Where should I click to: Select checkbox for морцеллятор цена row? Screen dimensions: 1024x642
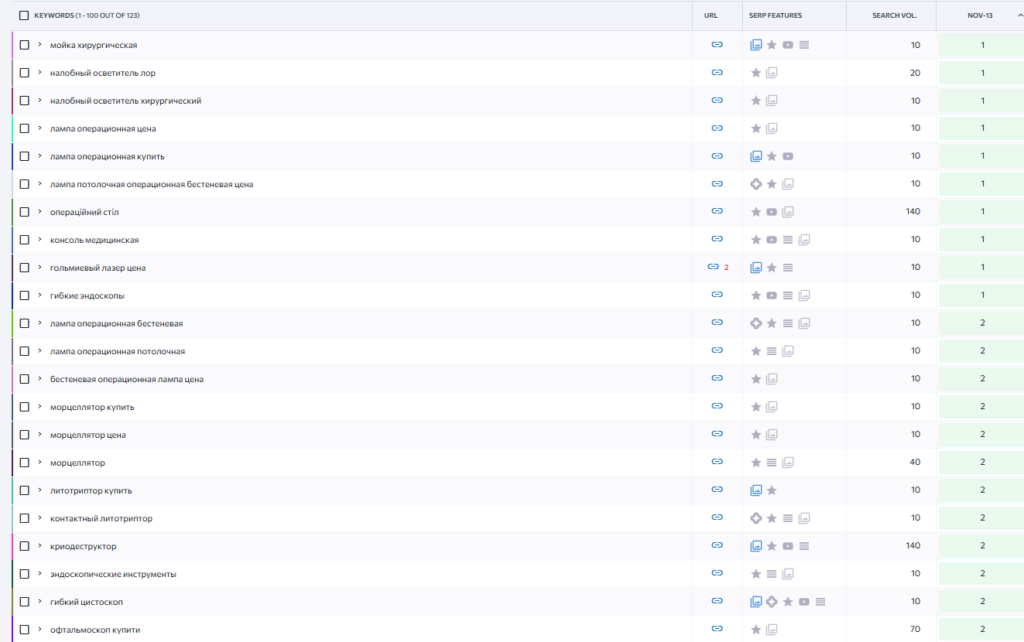pyautogui.click(x=24, y=434)
